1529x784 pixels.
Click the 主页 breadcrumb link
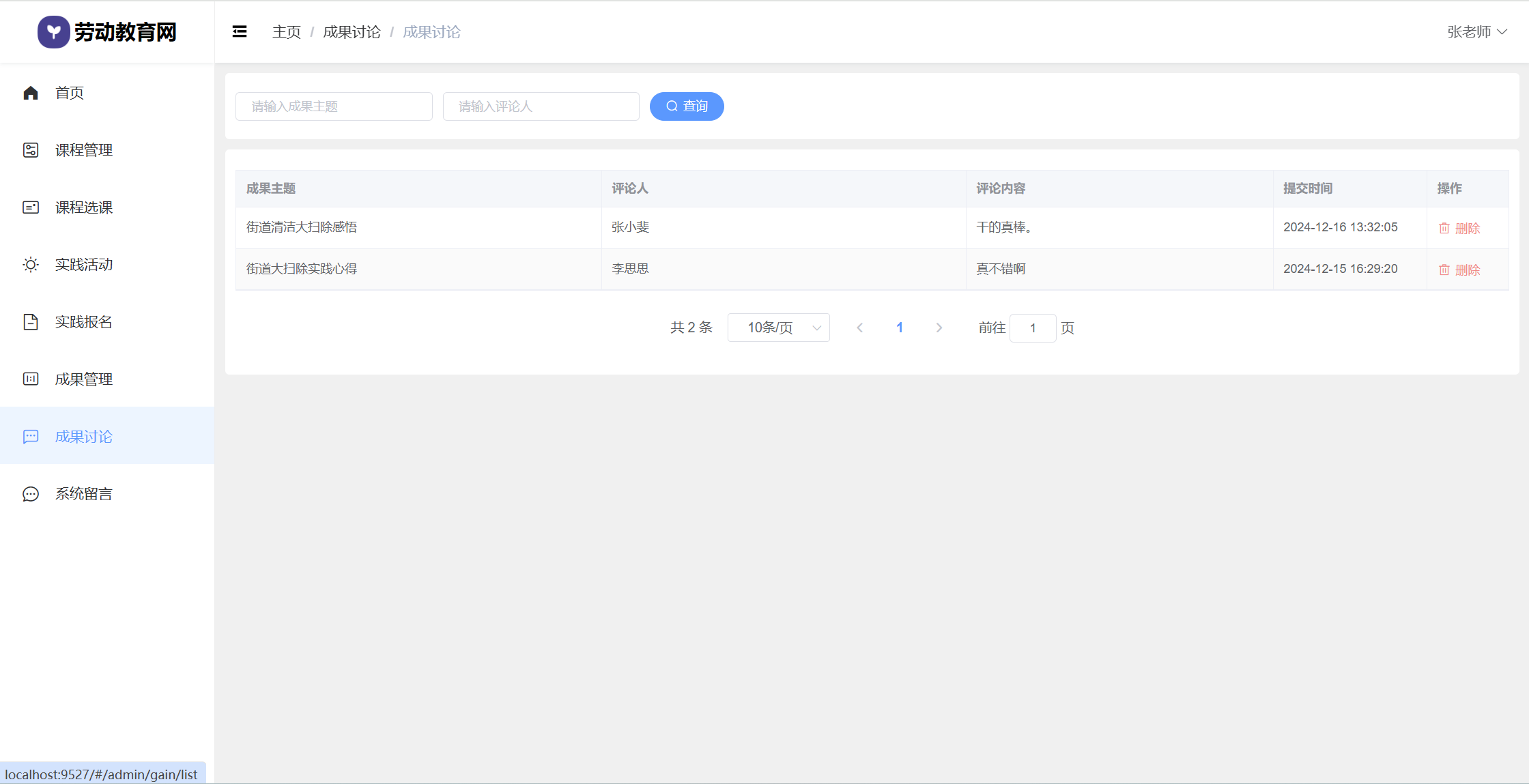tap(286, 32)
